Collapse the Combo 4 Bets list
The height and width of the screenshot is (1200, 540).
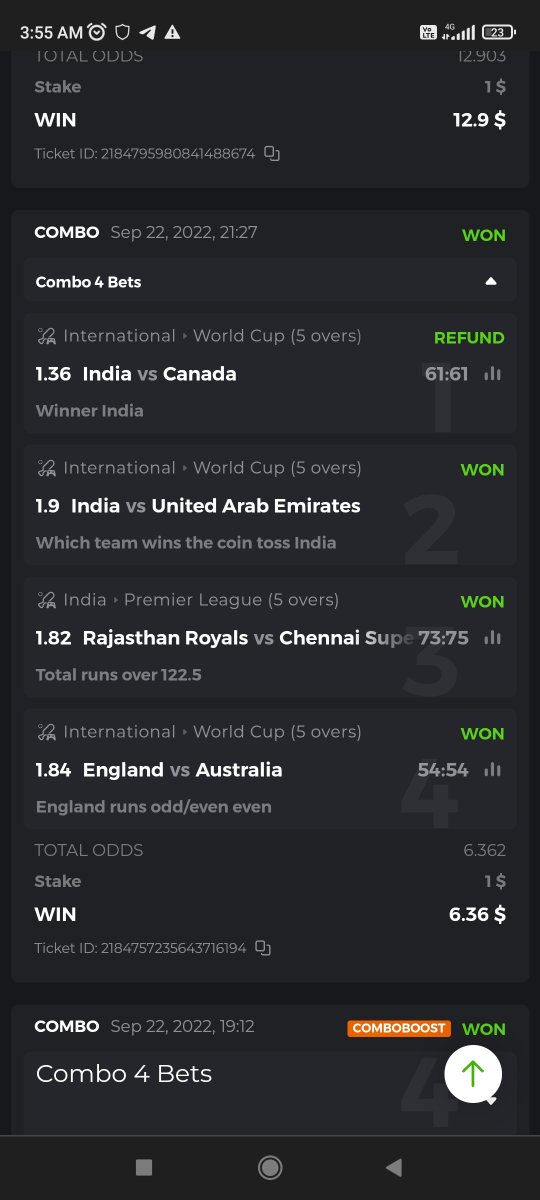tap(491, 282)
